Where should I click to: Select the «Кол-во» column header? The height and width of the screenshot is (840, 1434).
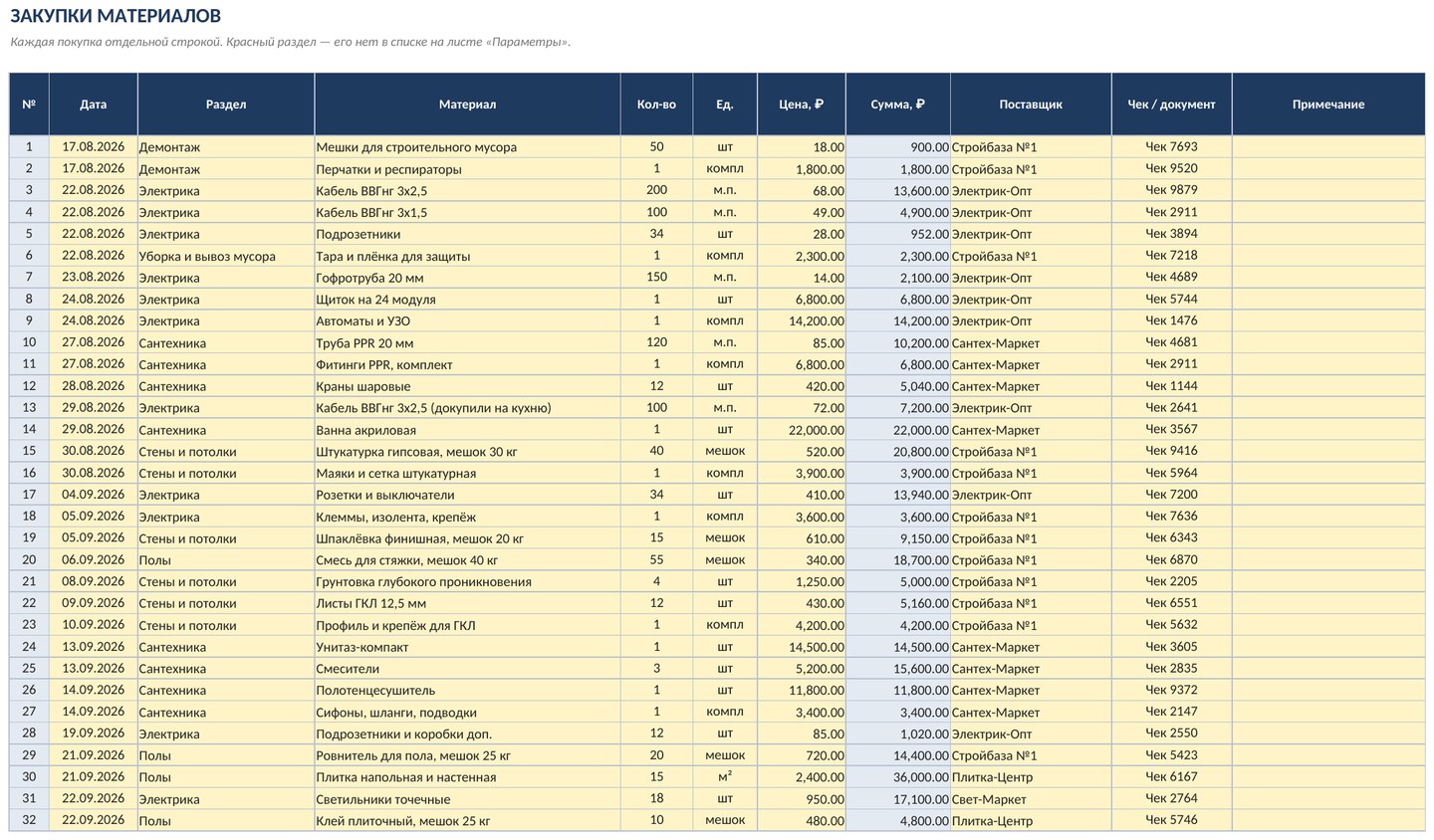click(656, 104)
